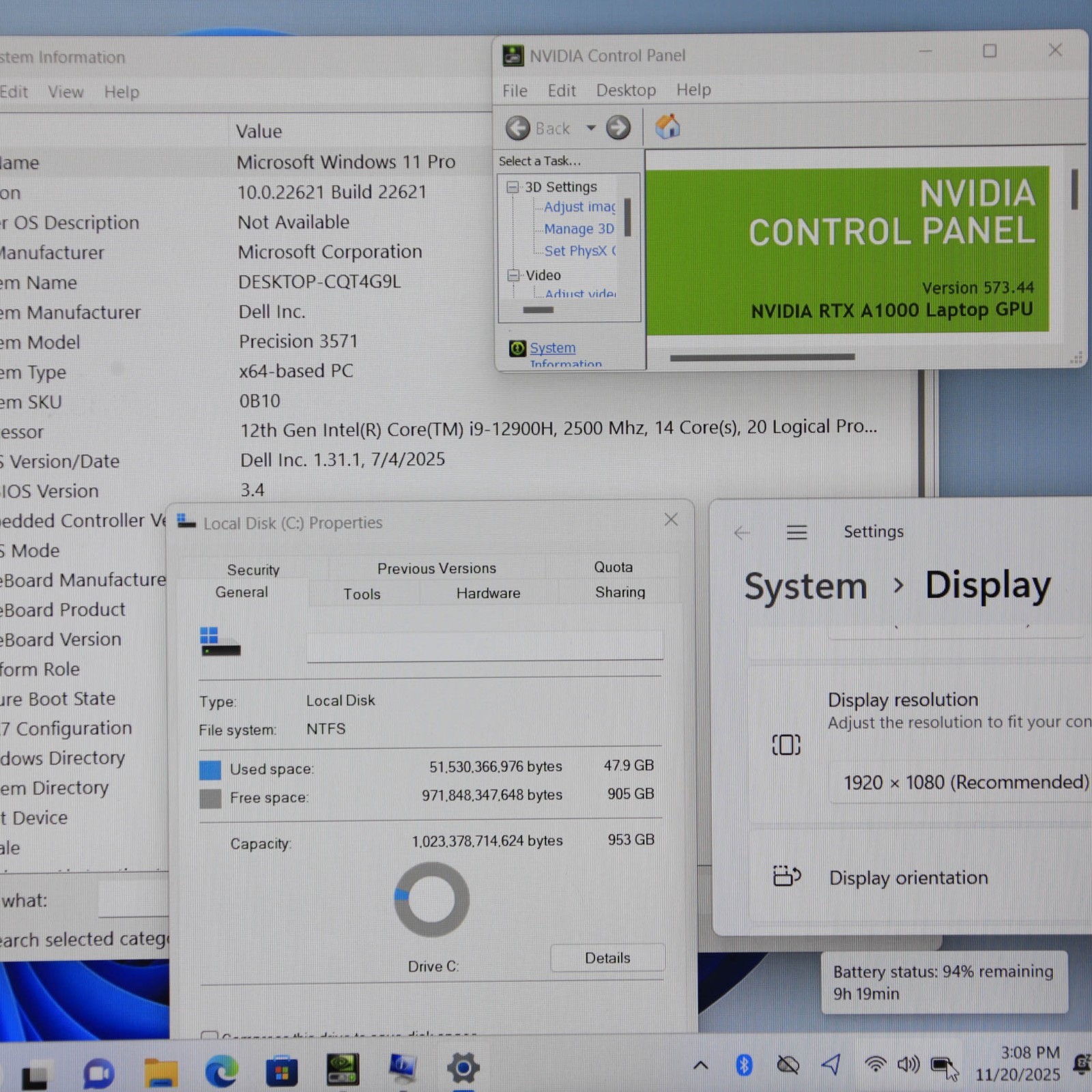The height and width of the screenshot is (1092, 1092).
Task: Switch to the Previous Versions tab
Action: 437,568
